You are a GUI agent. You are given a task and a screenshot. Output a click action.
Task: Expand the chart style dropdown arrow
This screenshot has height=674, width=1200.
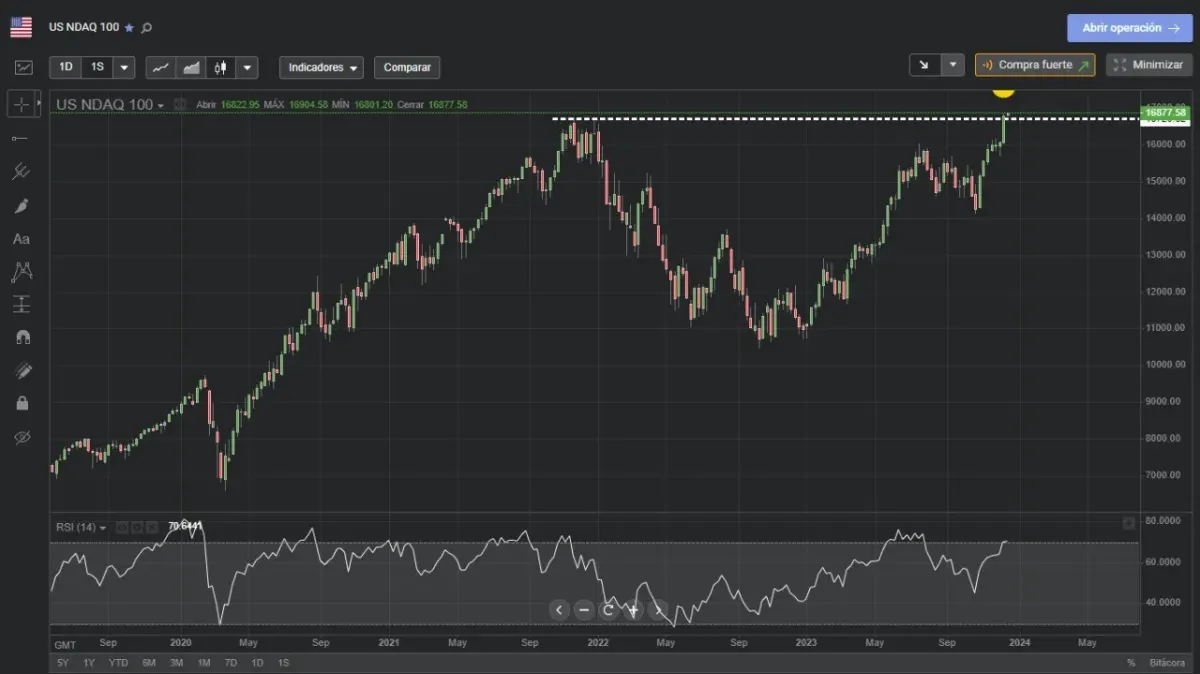click(x=247, y=67)
